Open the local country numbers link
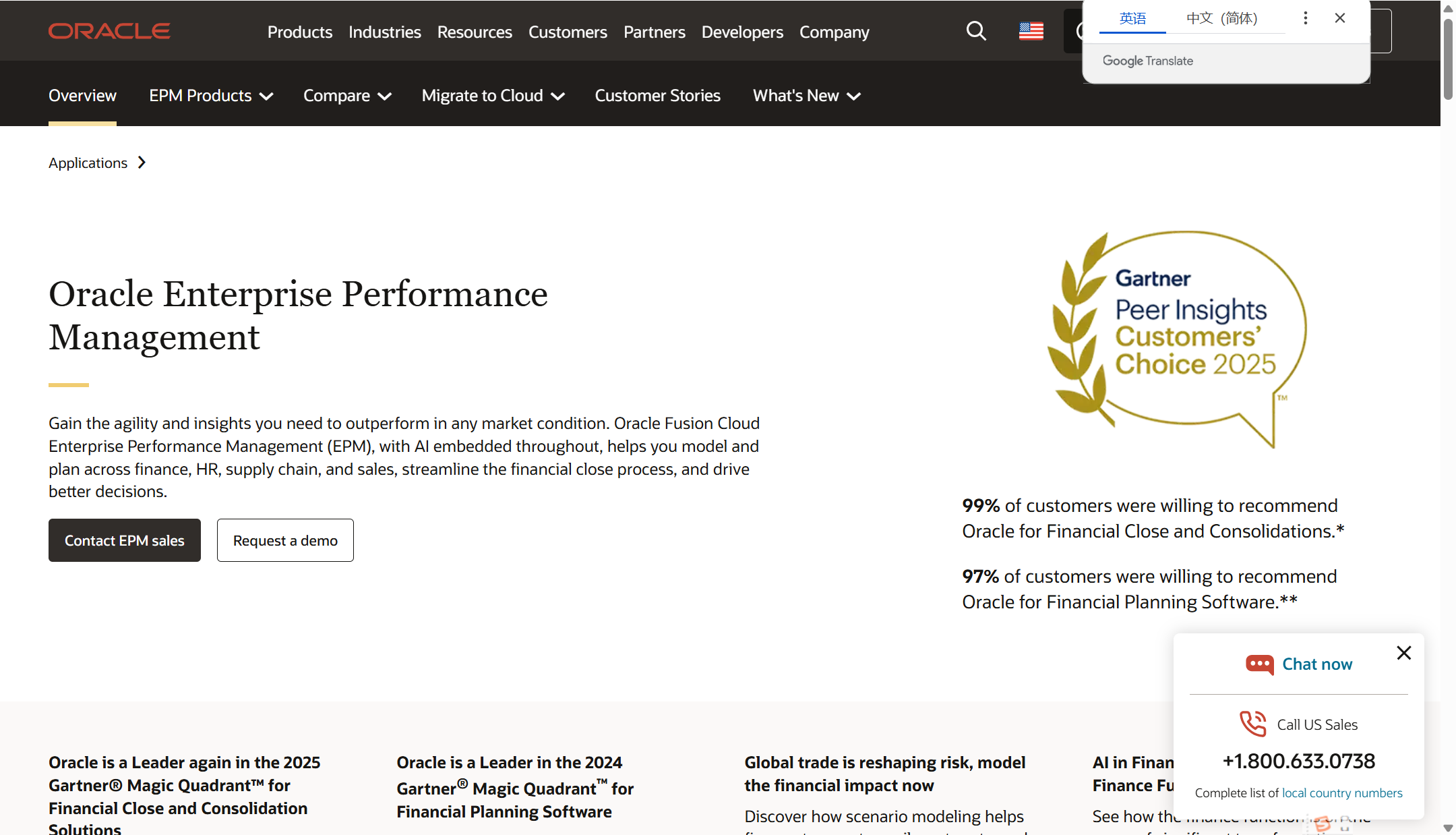 tap(1341, 793)
